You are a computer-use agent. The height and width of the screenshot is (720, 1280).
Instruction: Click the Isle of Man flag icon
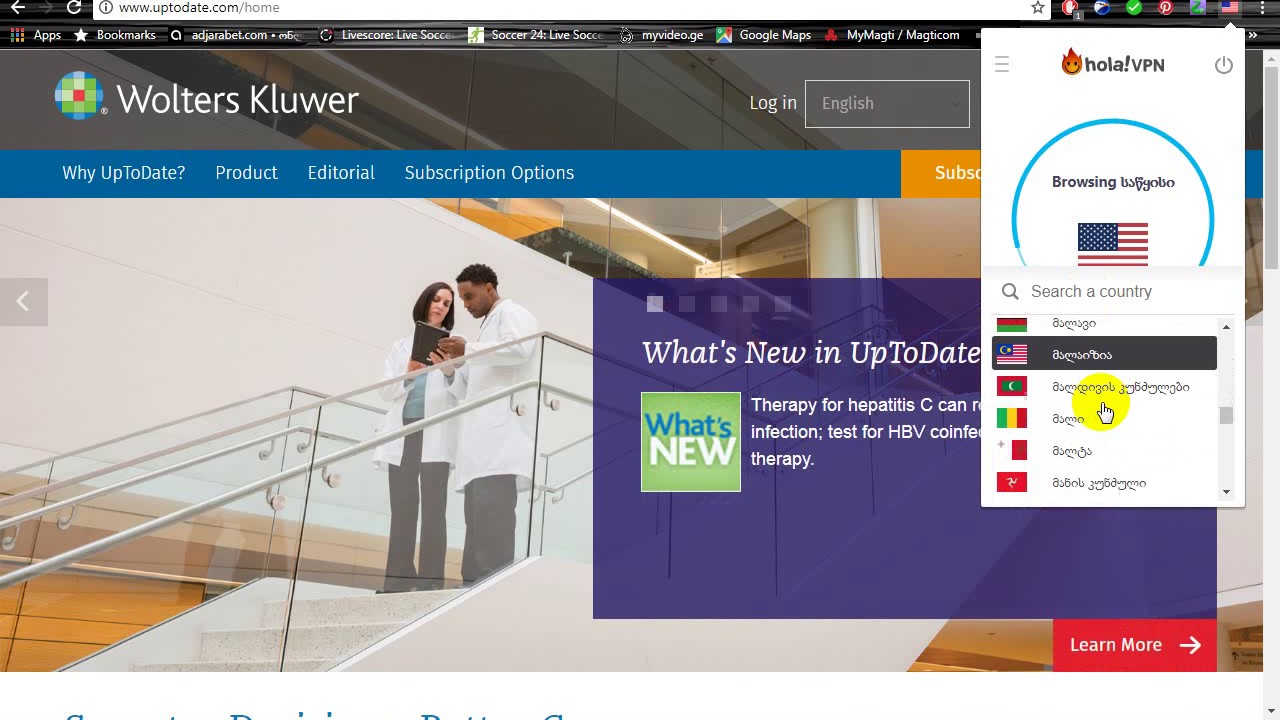click(1012, 483)
